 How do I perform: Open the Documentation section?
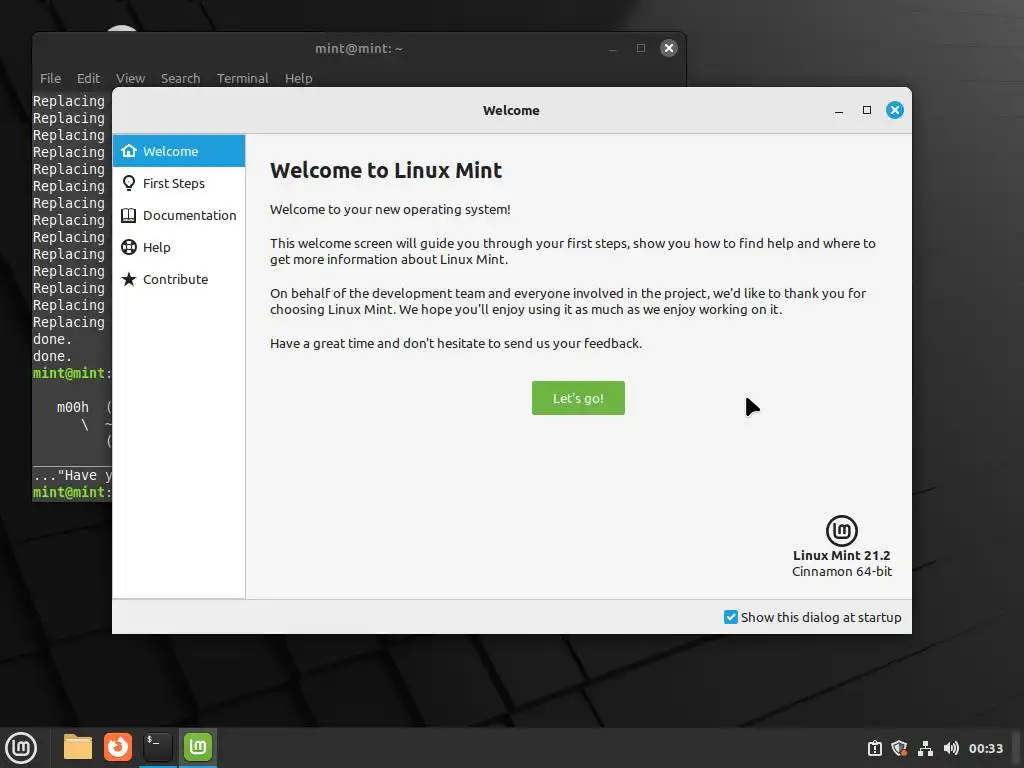click(x=178, y=216)
